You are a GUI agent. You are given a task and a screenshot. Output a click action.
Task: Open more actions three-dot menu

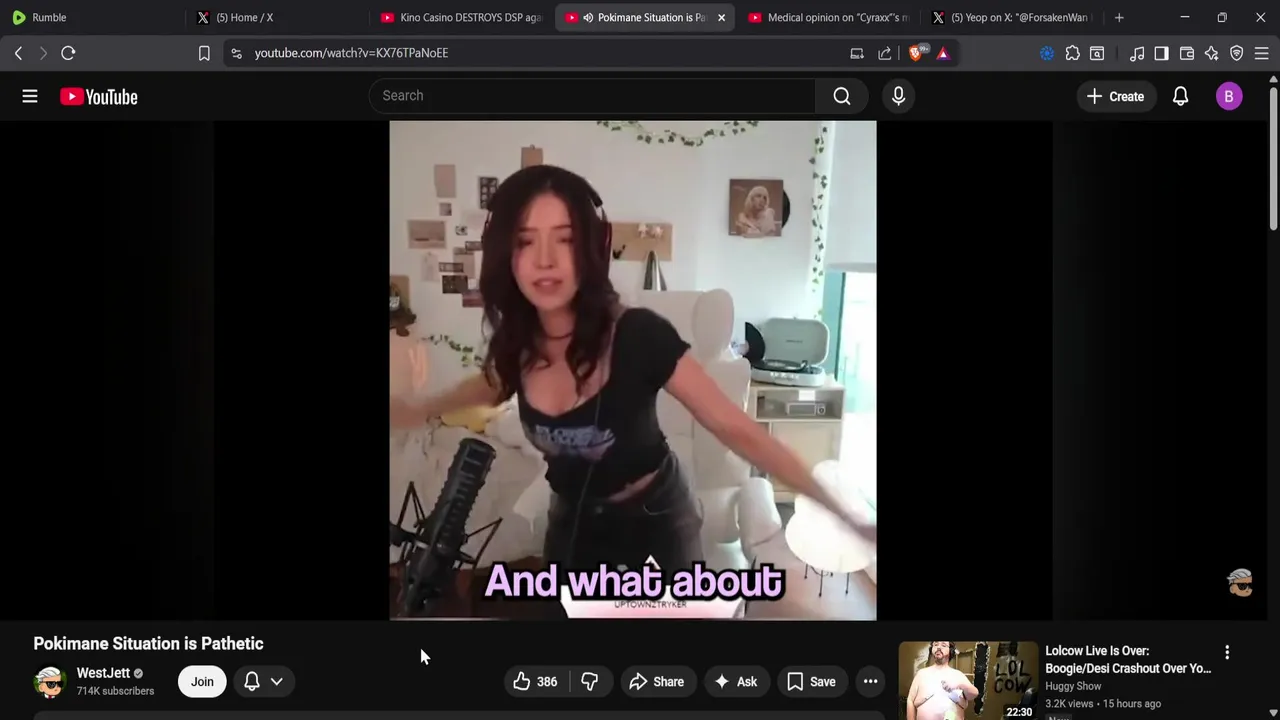(871, 682)
